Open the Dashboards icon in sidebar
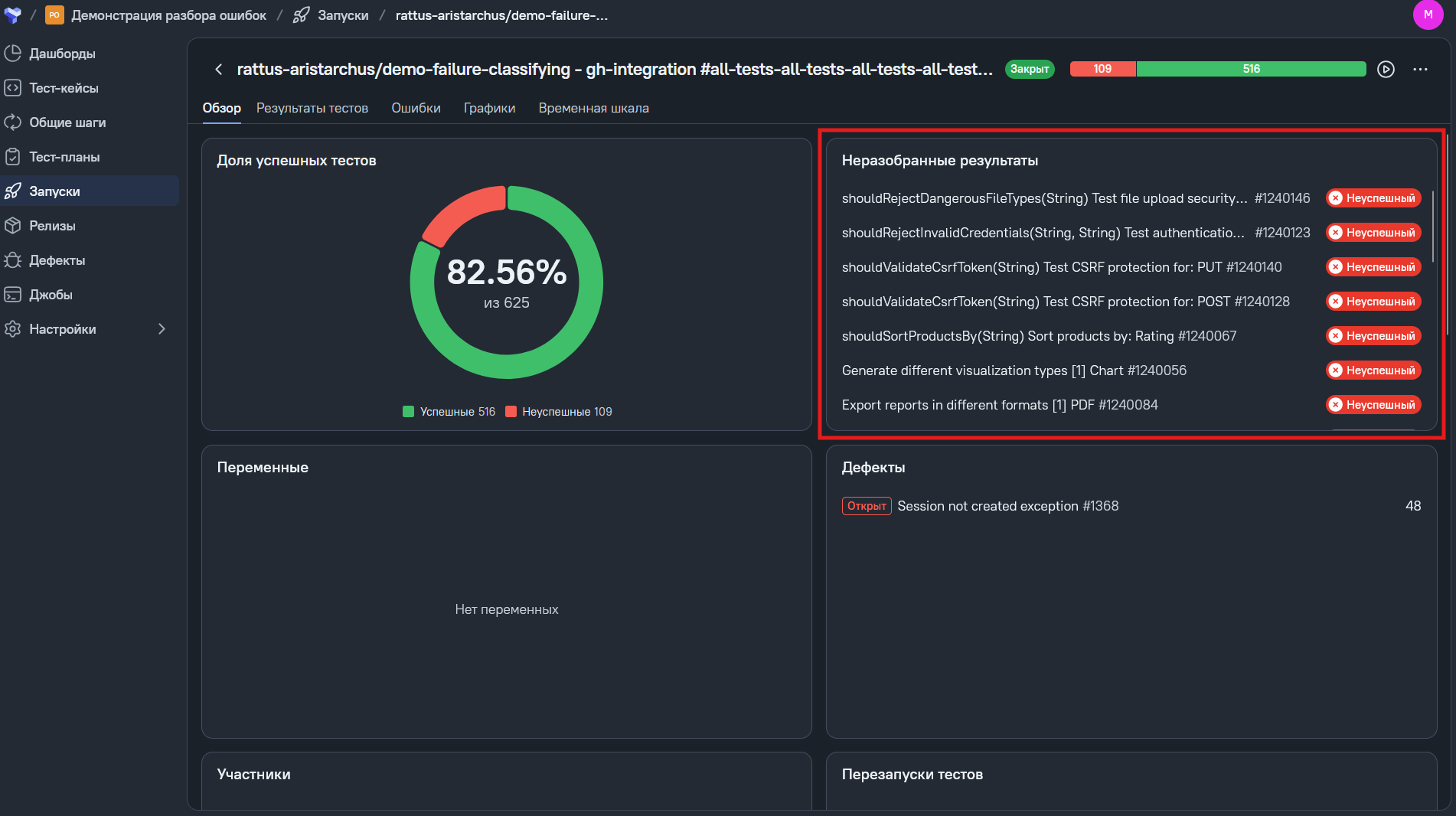The width and height of the screenshot is (1456, 816). coord(13,54)
